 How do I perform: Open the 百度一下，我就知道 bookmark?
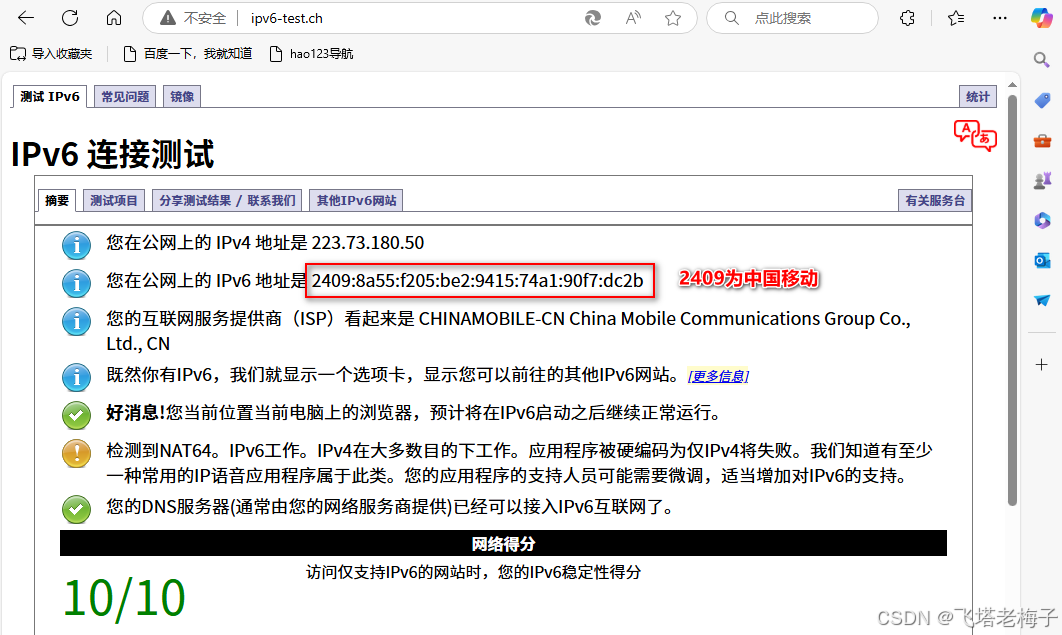(188, 53)
